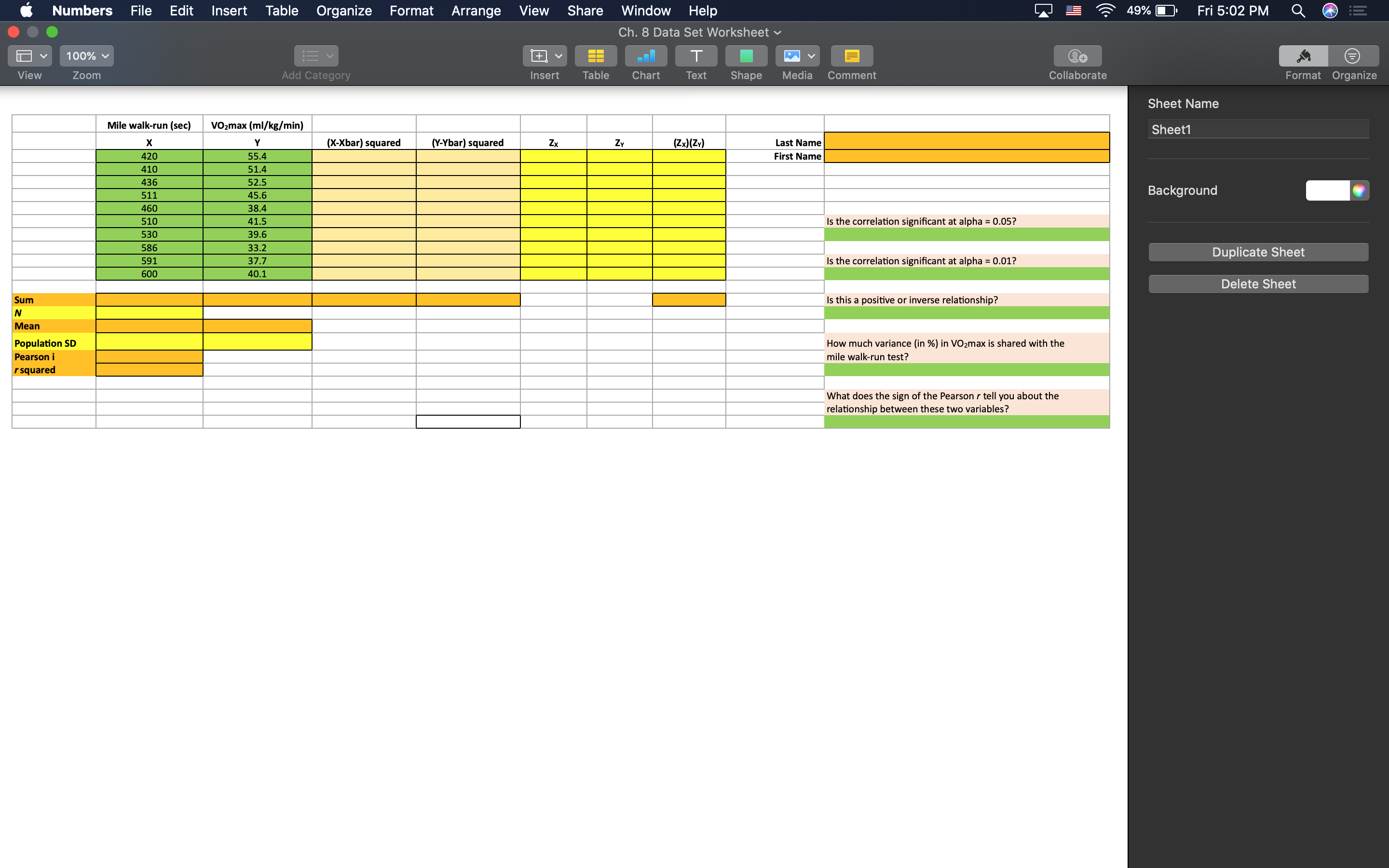Open the Collaborate panel
Viewport: 1389px width, 868px height.
tap(1077, 55)
